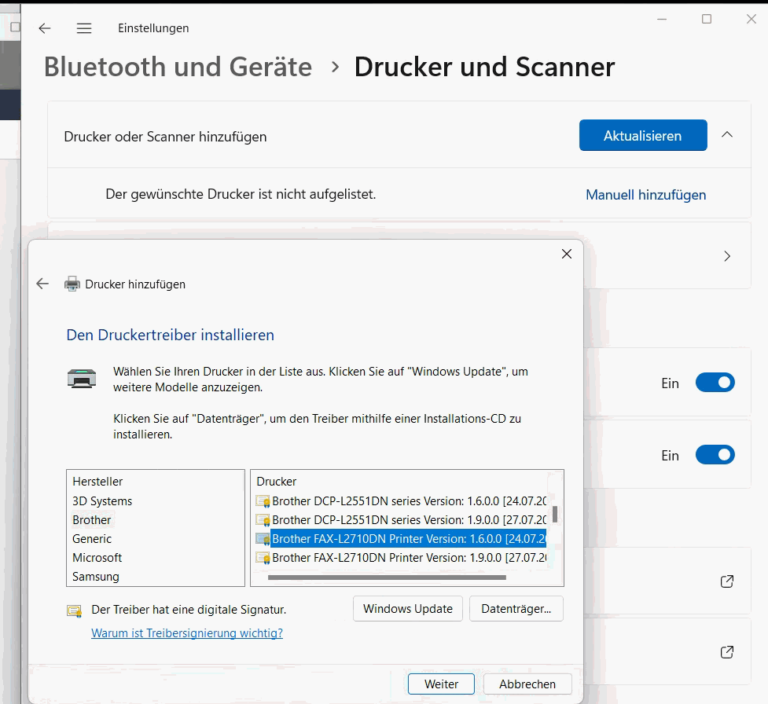
Task: Select Brother in Hersteller list
Action: 92,520
